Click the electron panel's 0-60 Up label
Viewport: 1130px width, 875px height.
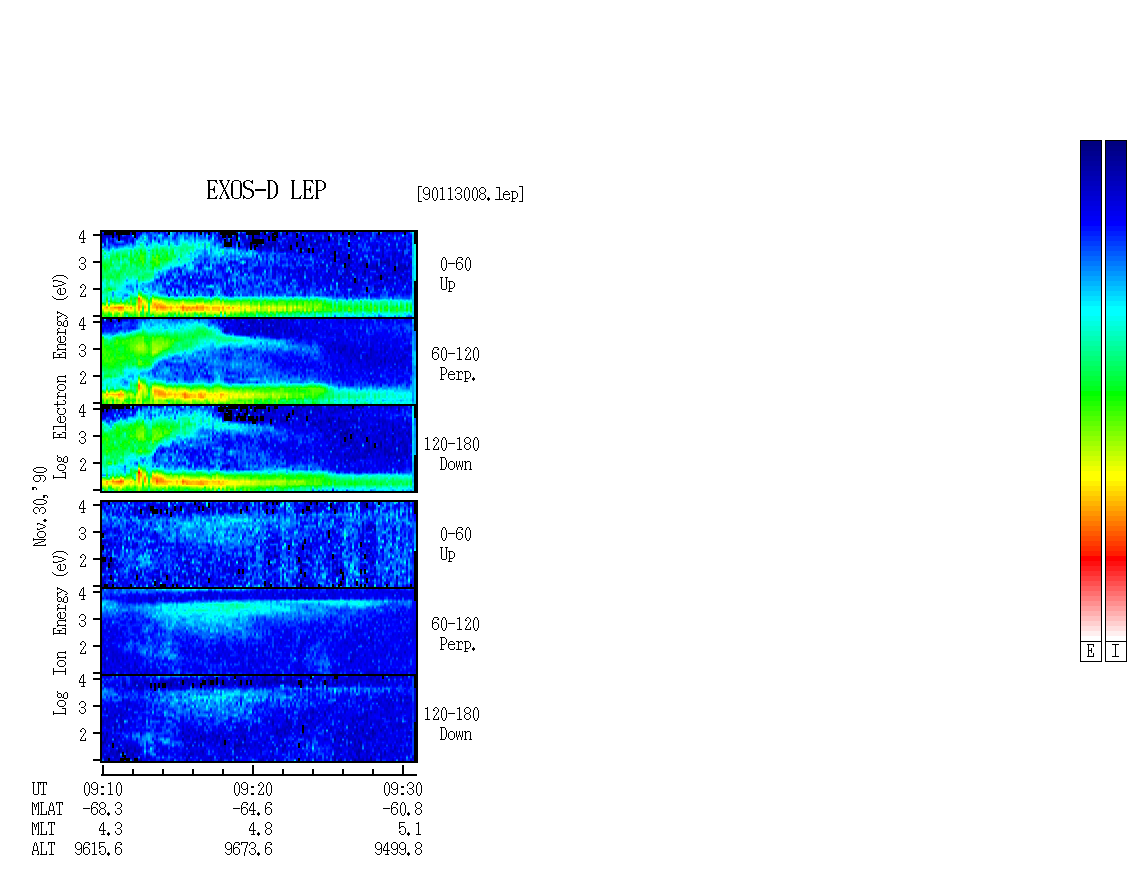[455, 274]
